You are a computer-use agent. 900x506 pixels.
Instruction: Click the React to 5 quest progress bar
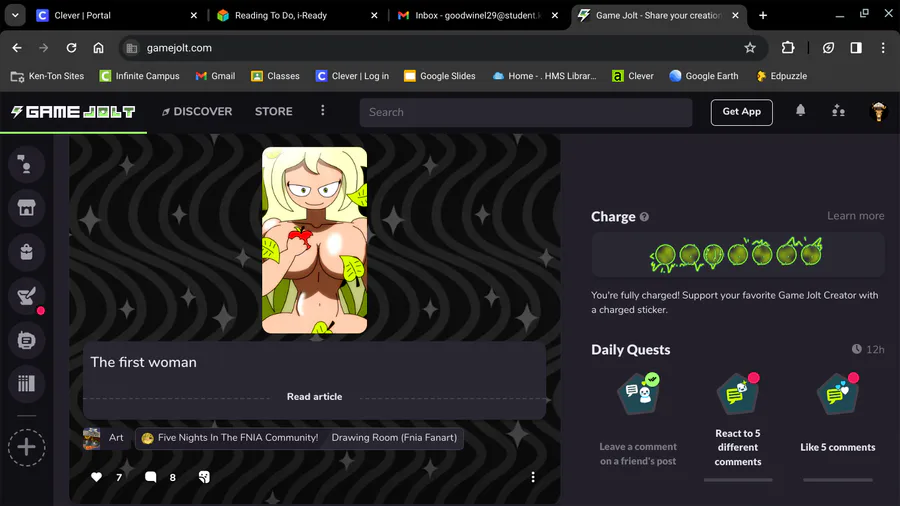coord(738,480)
